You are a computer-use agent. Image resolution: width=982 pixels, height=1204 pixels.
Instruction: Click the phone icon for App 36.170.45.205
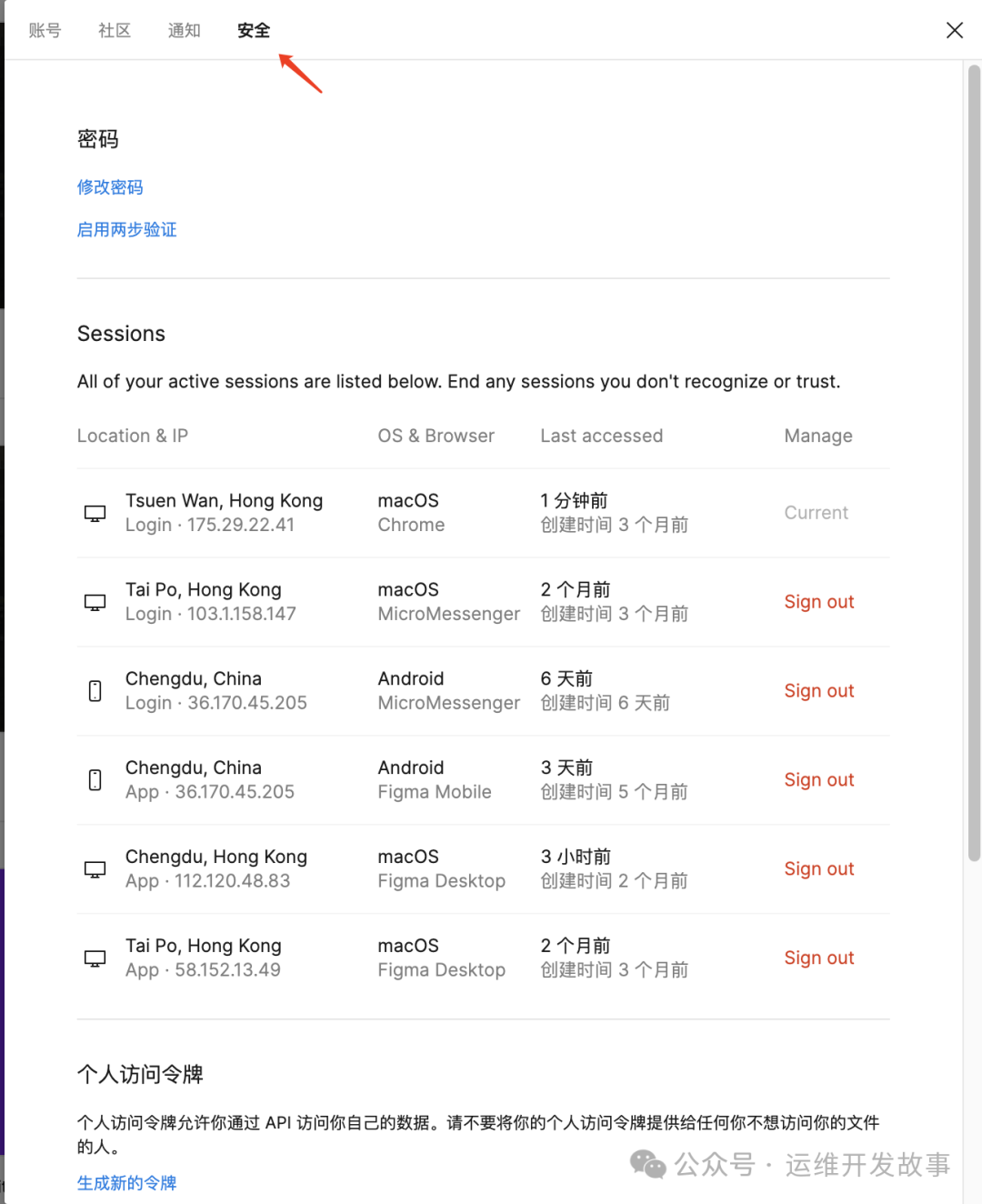95,780
